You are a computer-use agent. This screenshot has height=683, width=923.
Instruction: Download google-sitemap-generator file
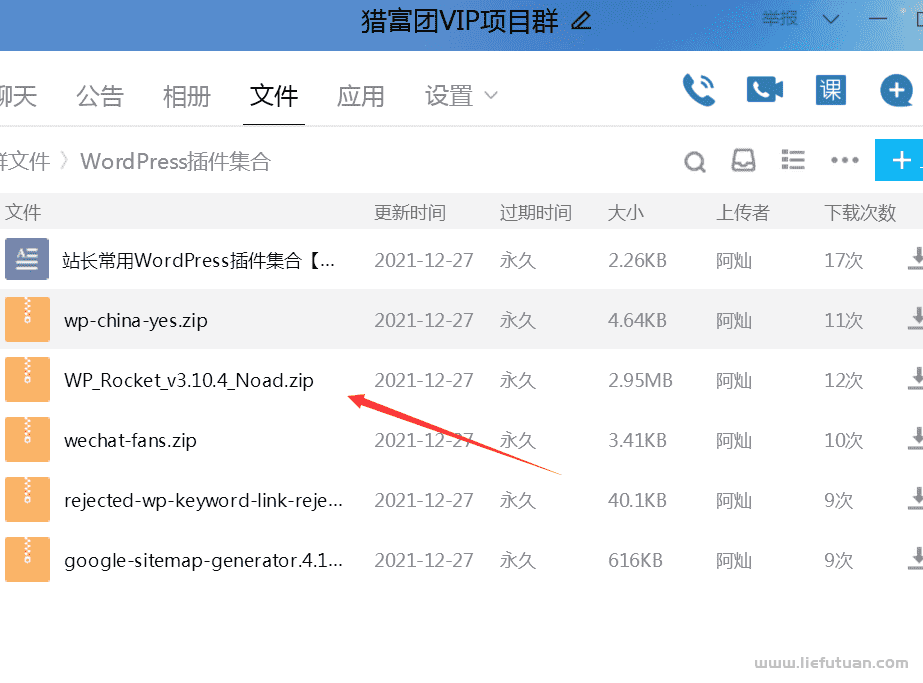pos(916,559)
